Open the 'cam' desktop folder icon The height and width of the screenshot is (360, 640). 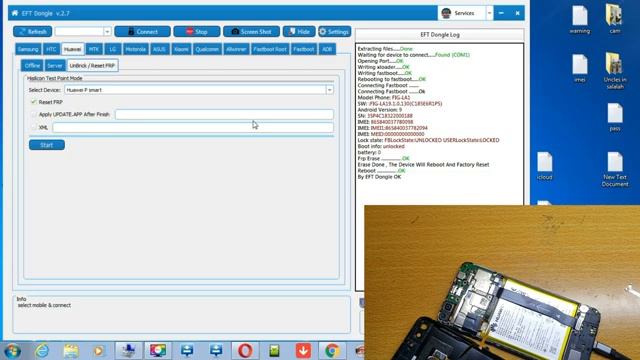(615, 19)
